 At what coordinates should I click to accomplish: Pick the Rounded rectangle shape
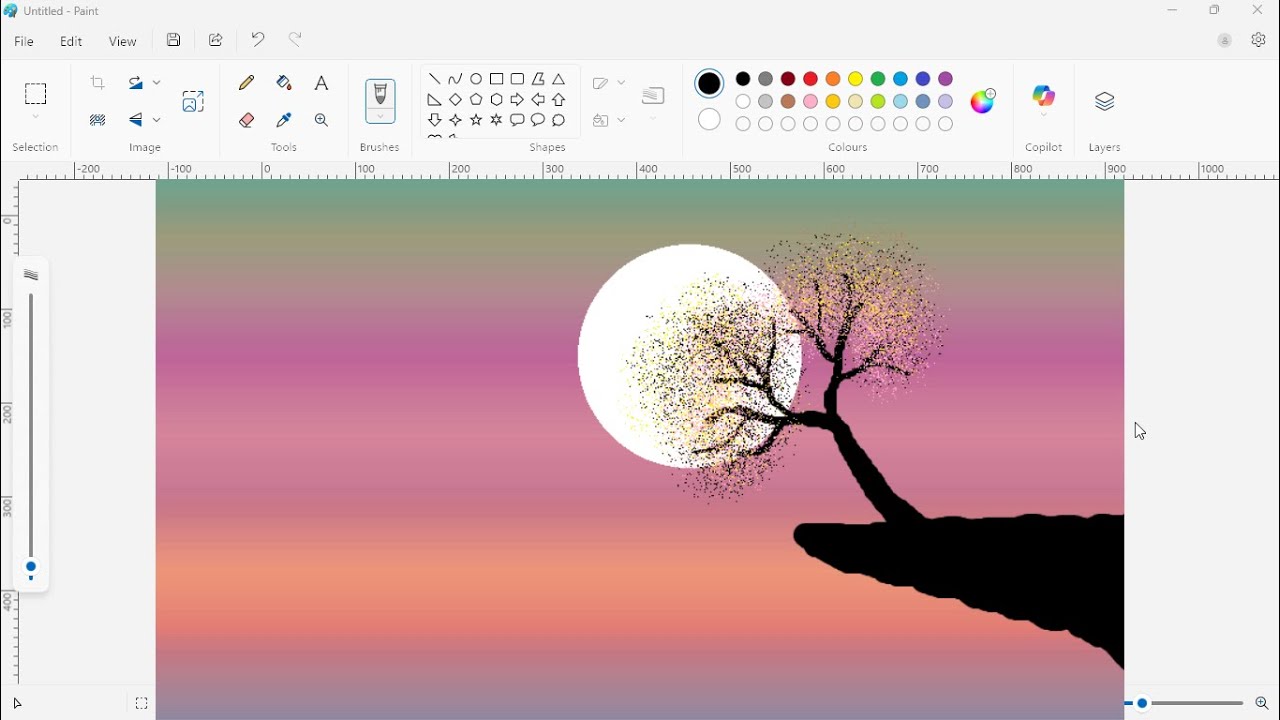(x=518, y=79)
